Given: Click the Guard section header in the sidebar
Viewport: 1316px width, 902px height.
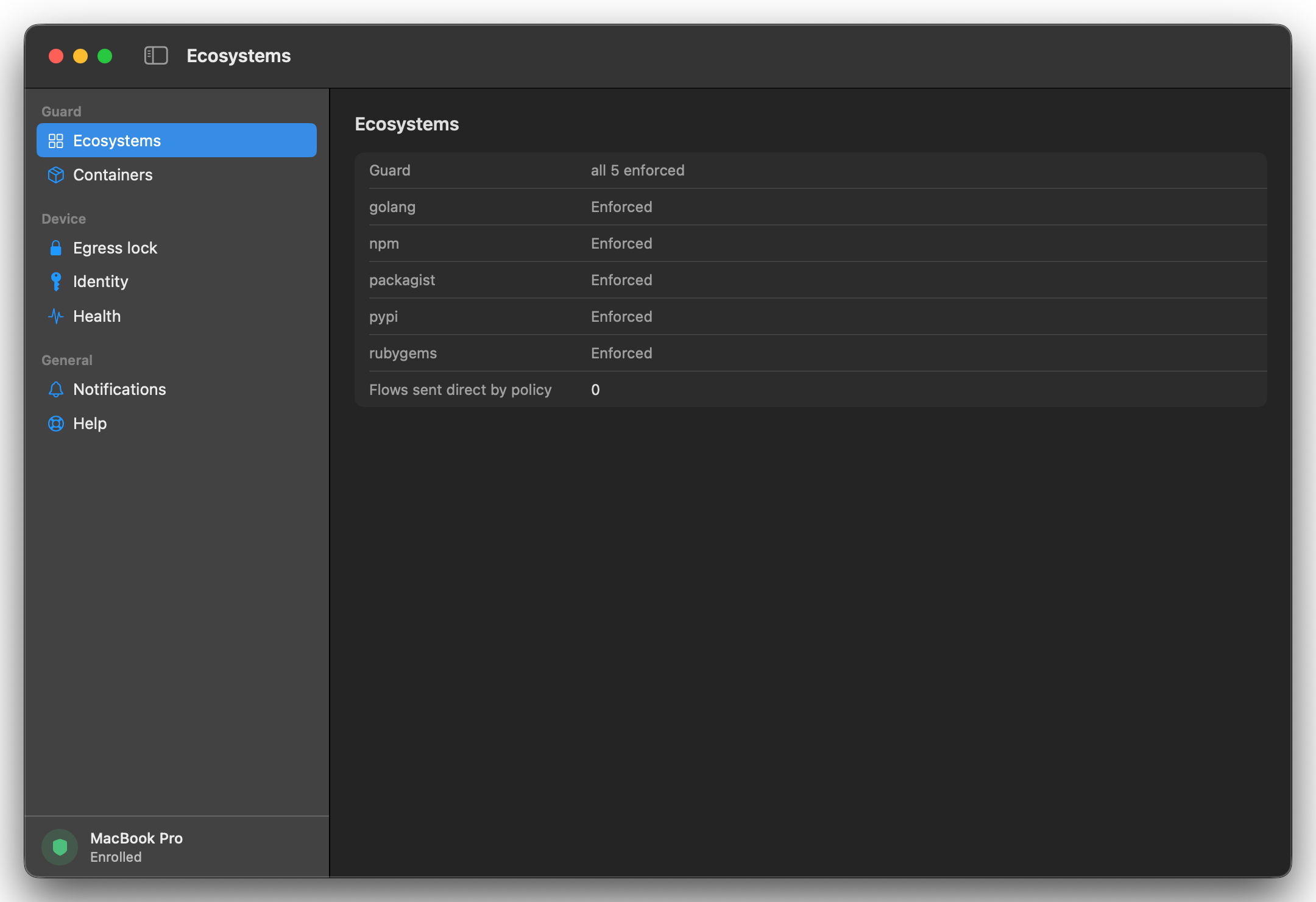Looking at the screenshot, I should (x=61, y=112).
